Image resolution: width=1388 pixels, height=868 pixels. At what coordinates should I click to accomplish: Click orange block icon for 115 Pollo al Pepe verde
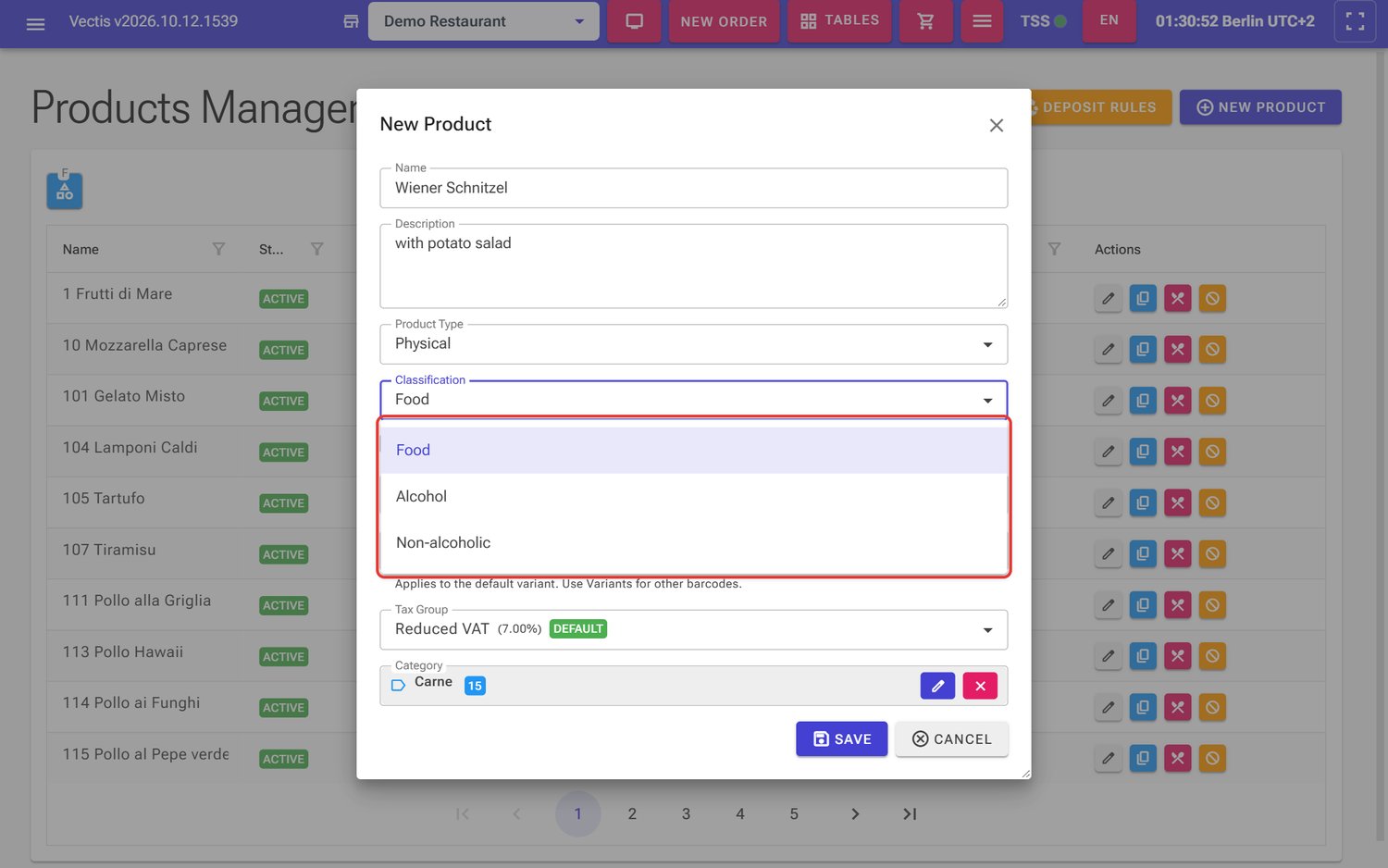point(1212,758)
